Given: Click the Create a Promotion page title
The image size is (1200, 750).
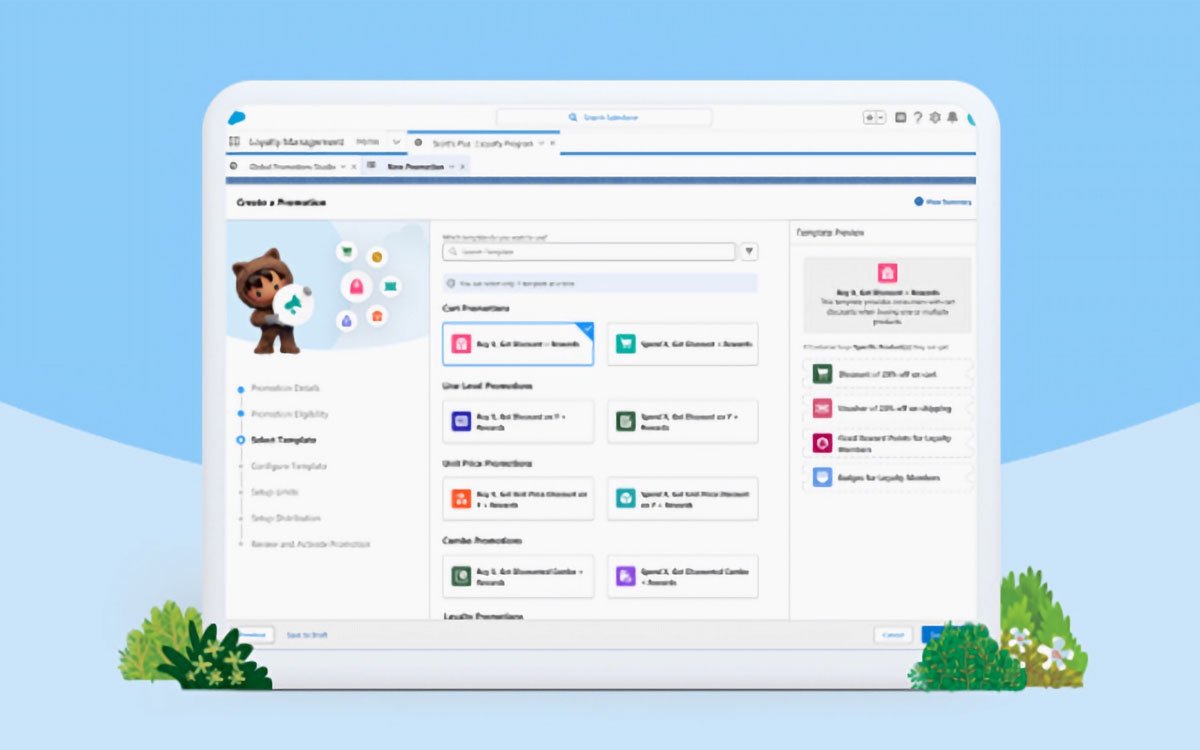Looking at the screenshot, I should [x=281, y=202].
